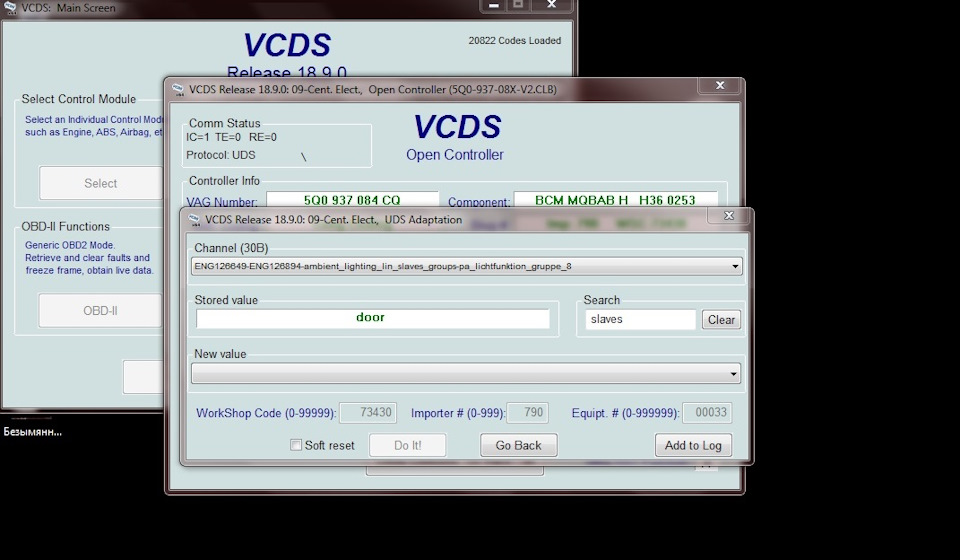
Task: Click the Channel (30B) label
Action: 231,248
